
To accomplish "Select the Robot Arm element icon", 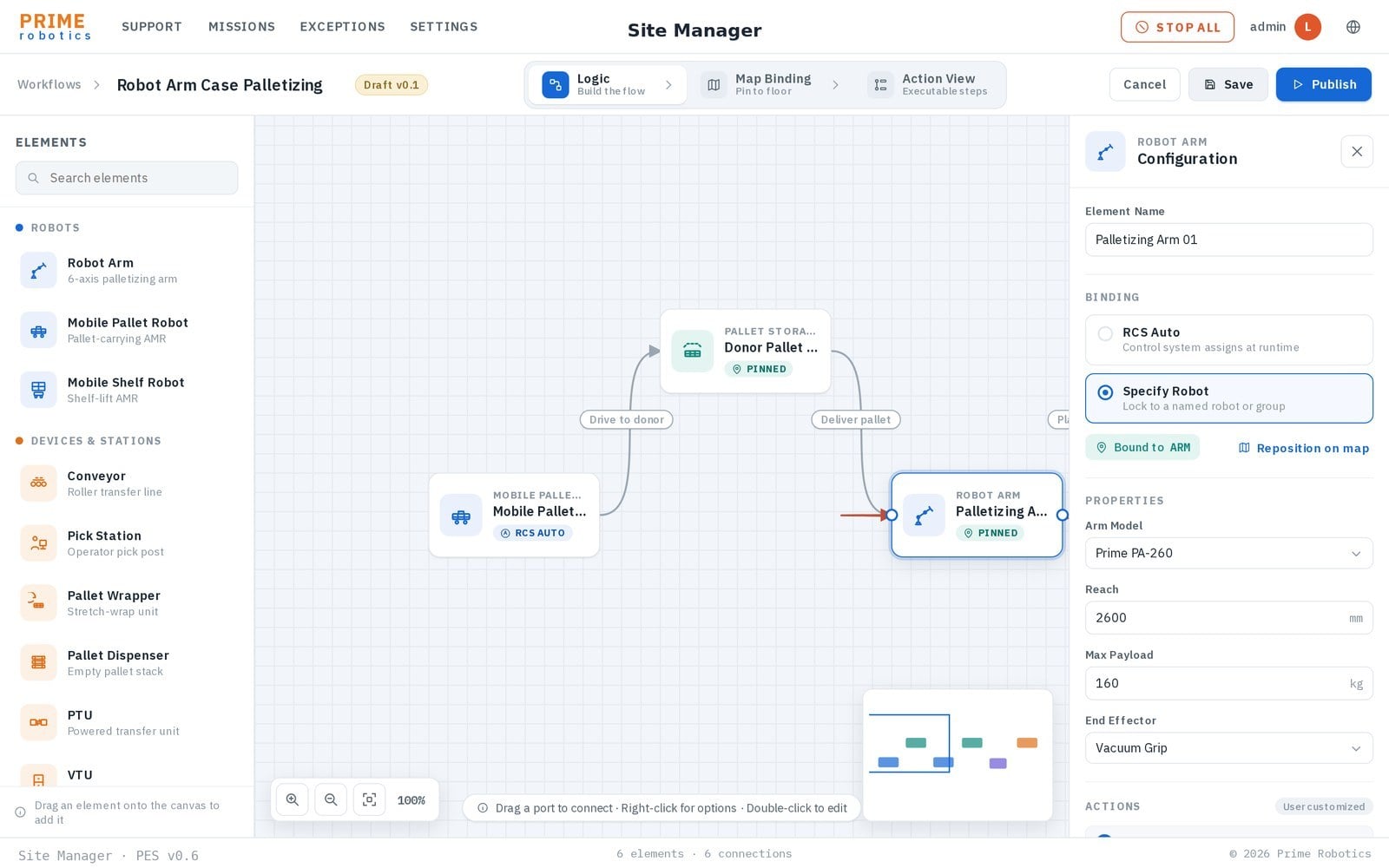I will [x=38, y=270].
